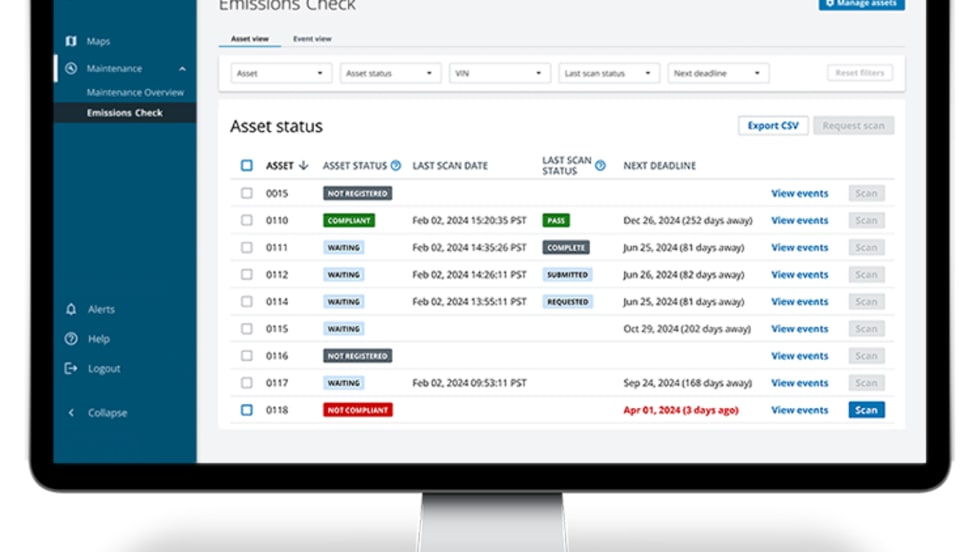Screen dimensions: 980x552
Task: Click the NOT COMPLIANT status badge
Action: [x=358, y=410]
